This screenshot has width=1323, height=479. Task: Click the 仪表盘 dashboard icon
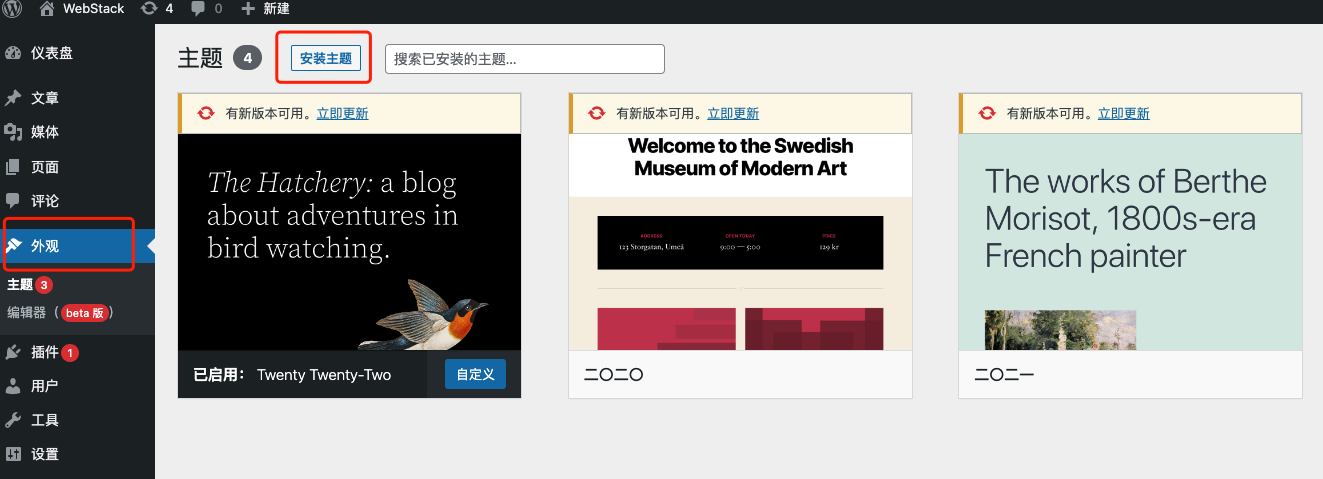pyautogui.click(x=13, y=53)
